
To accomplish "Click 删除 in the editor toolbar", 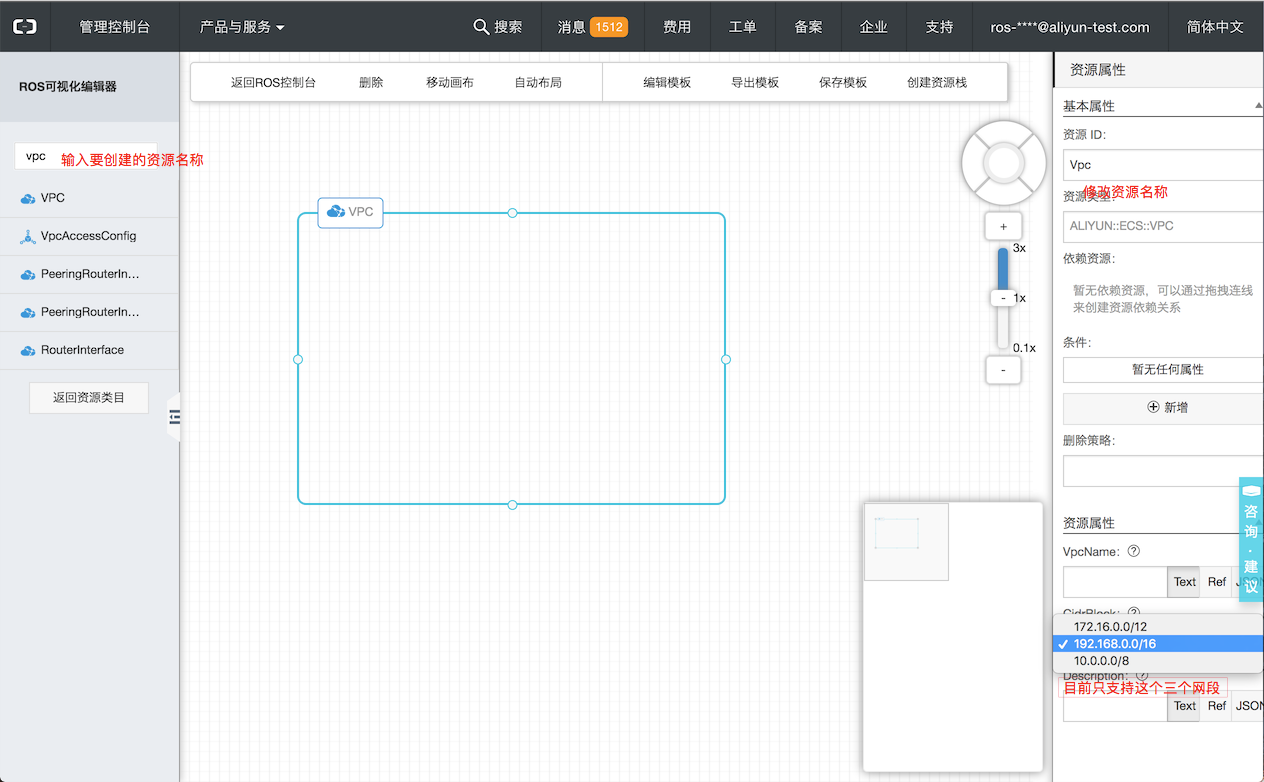I will coord(371,83).
